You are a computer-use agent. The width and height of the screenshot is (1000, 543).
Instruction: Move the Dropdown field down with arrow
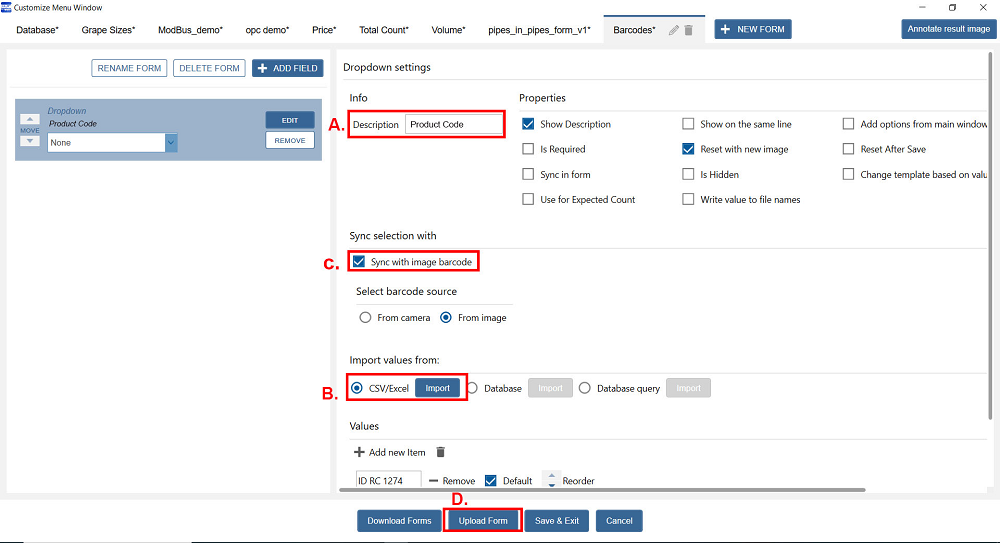tap(30, 141)
